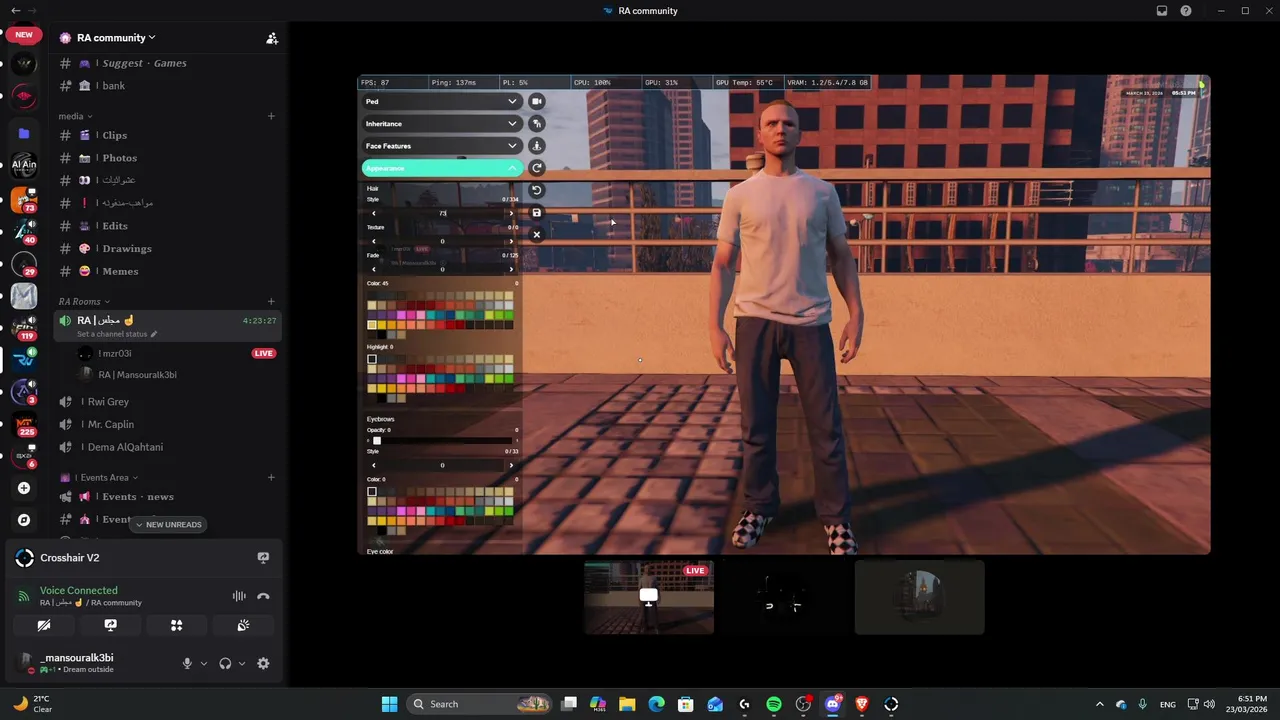Disconnect from voice with the phone icon
This screenshot has height=720, width=1280.
[x=263, y=596]
